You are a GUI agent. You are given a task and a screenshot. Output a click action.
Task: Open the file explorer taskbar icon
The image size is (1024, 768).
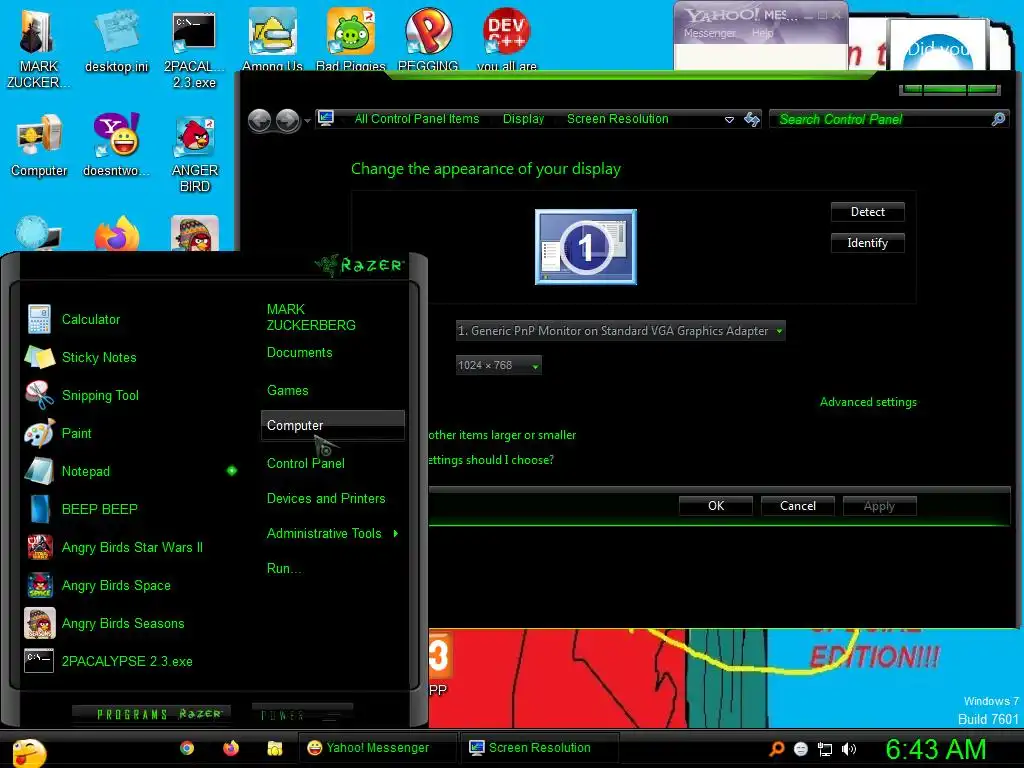(x=274, y=748)
